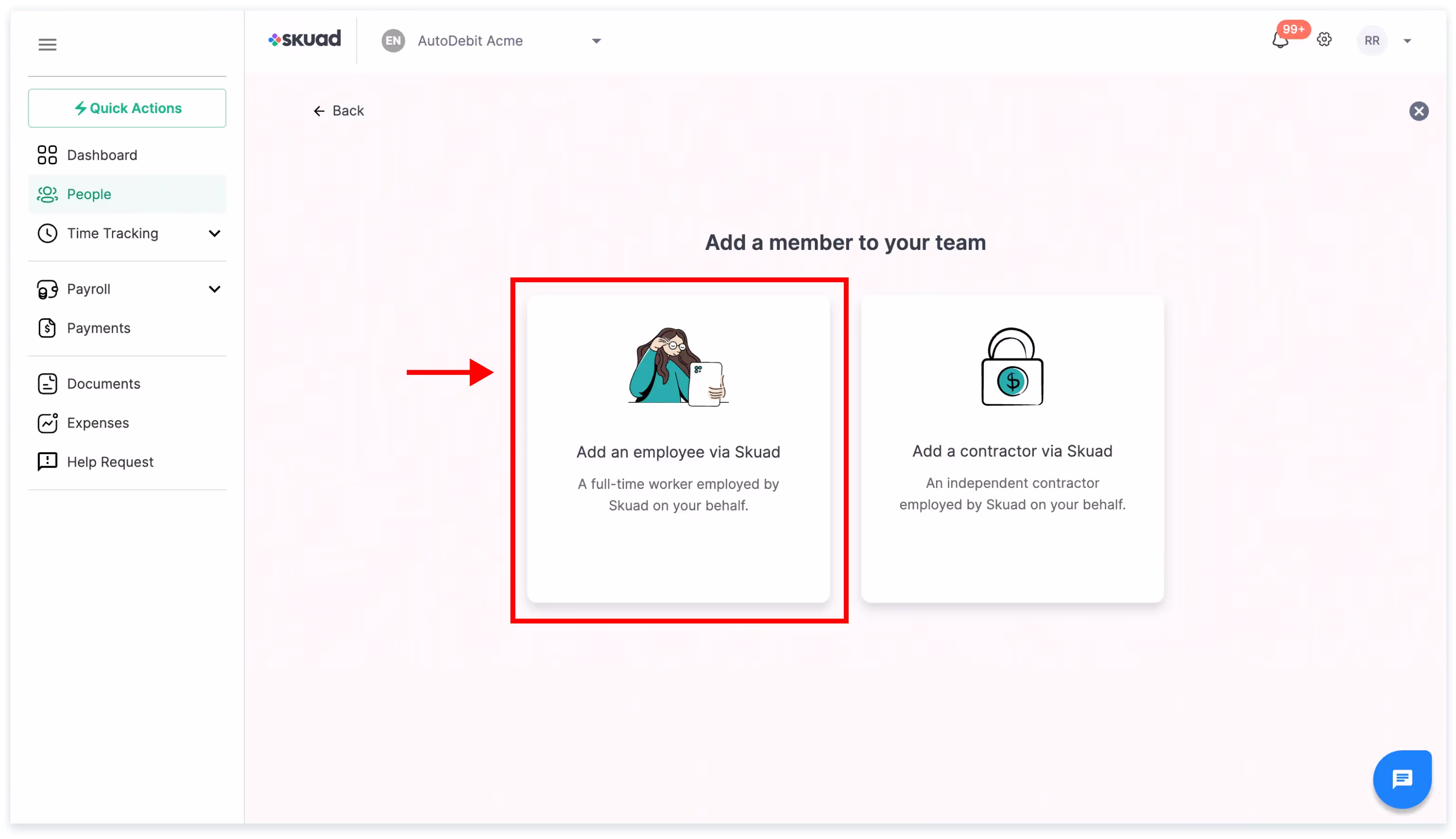The width and height of the screenshot is (1456, 839).
Task: Click the hamburger menu icon
Action: tap(47, 44)
